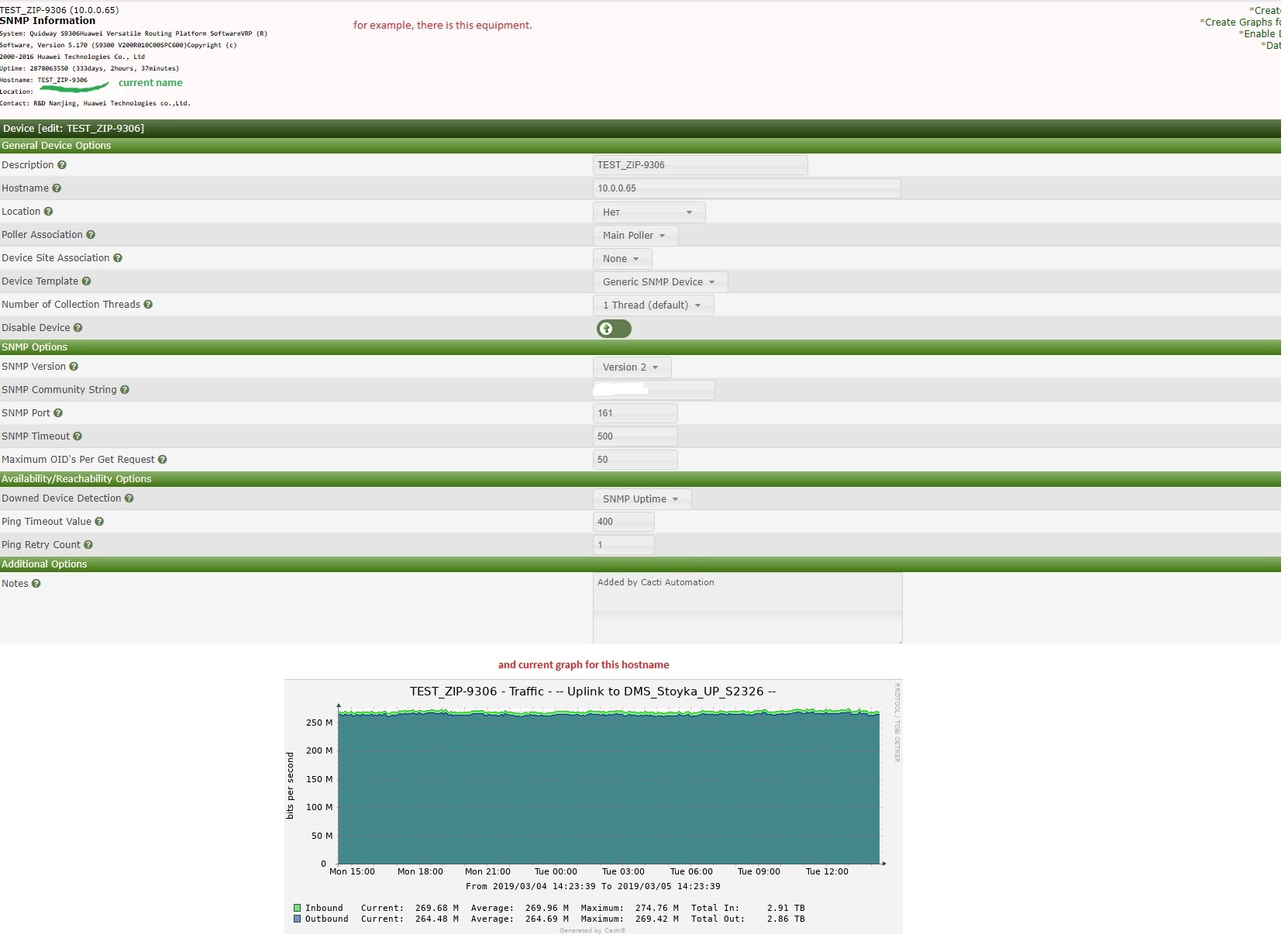Click the help icon beside Device Template
The height and width of the screenshot is (952, 1288).
88,281
